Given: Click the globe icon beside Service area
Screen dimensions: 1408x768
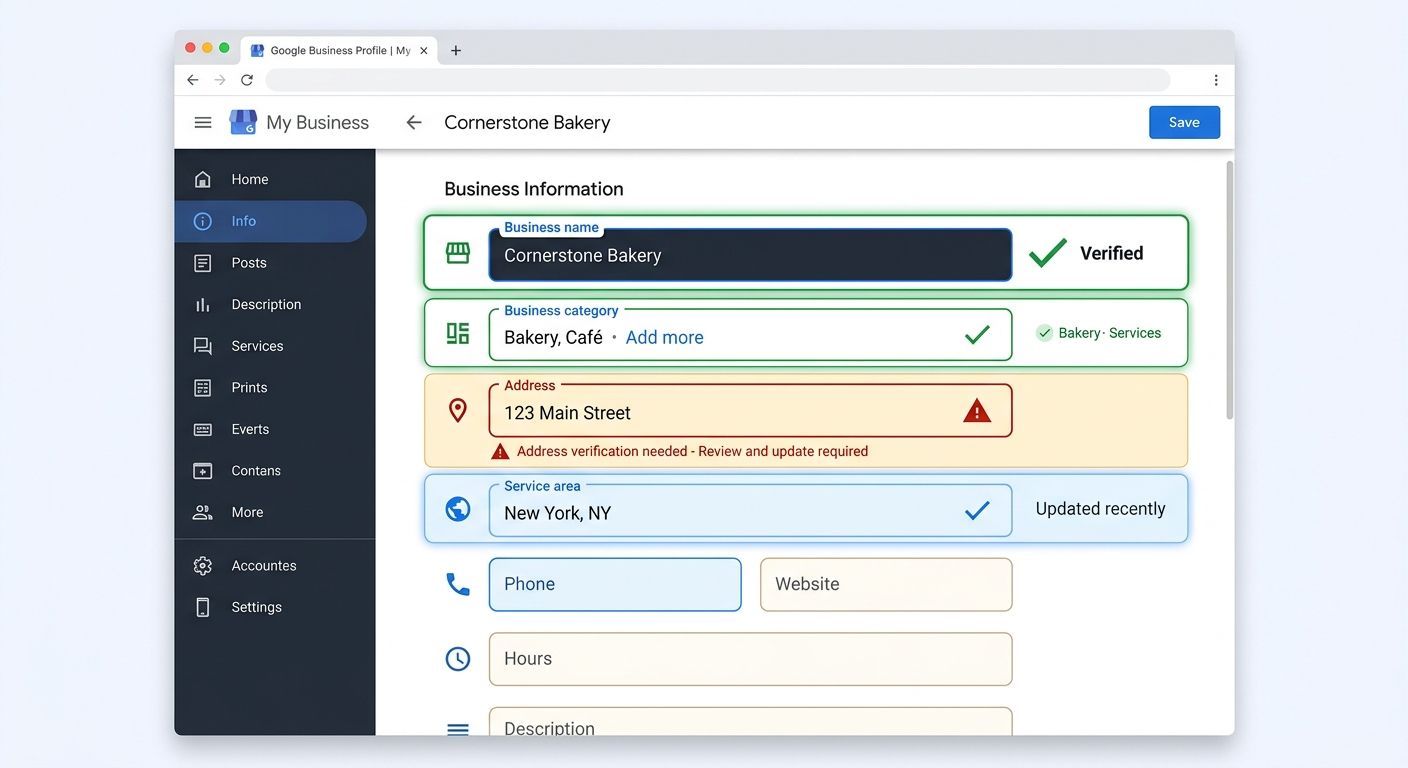Looking at the screenshot, I should click(x=458, y=509).
